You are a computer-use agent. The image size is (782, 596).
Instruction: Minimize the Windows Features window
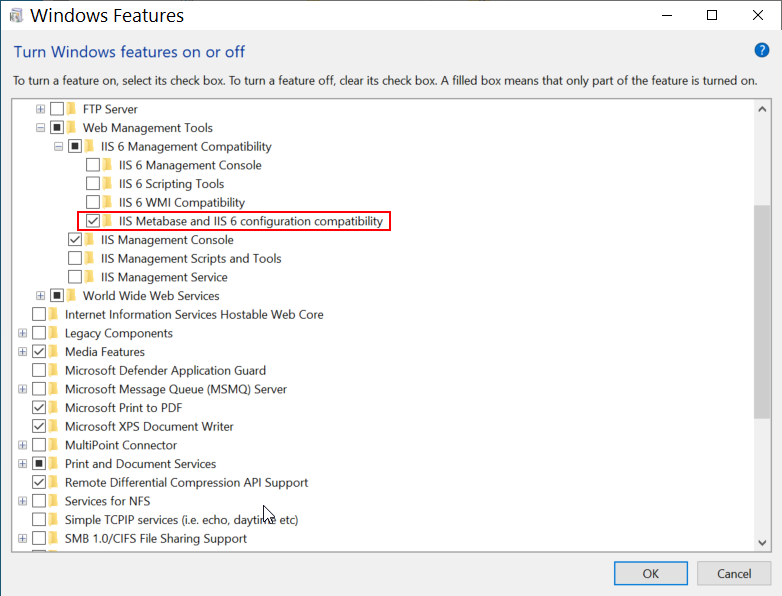pyautogui.click(x=667, y=15)
